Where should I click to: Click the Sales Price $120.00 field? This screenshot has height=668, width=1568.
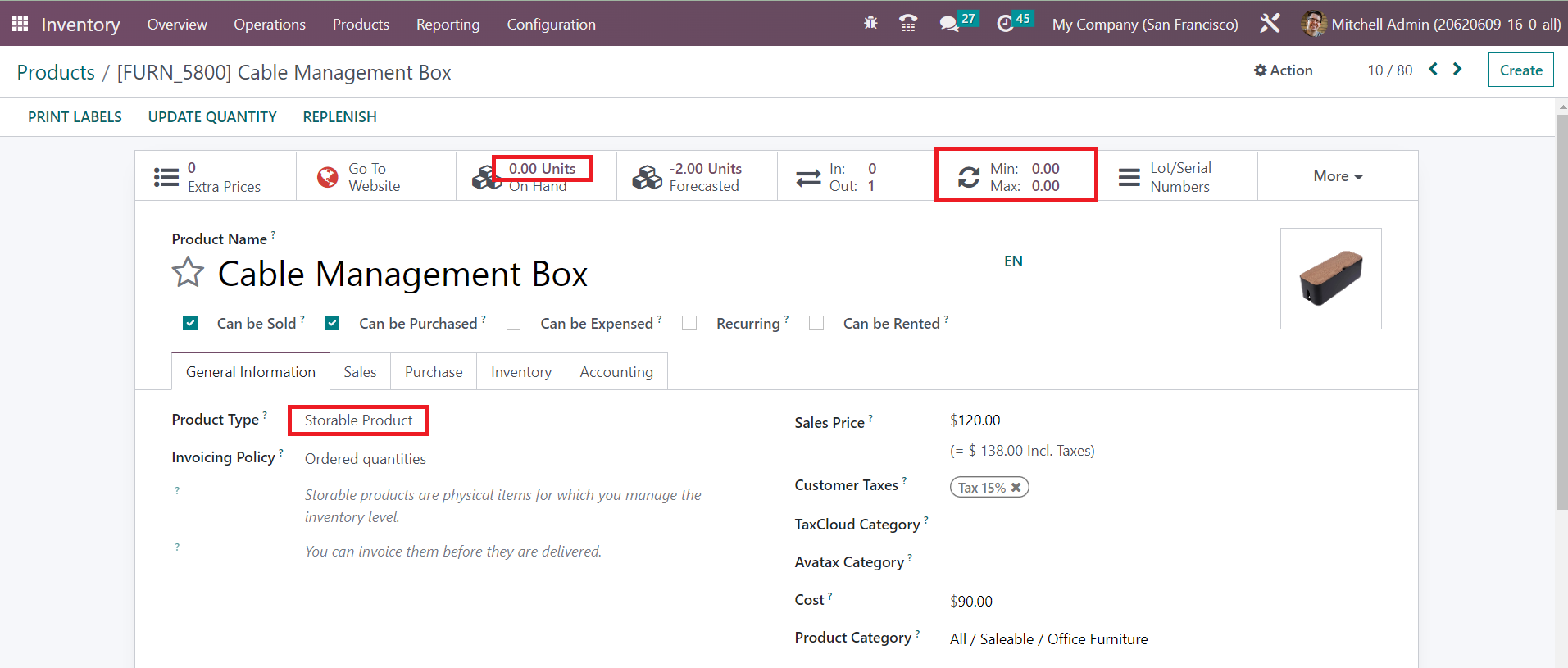pos(975,420)
